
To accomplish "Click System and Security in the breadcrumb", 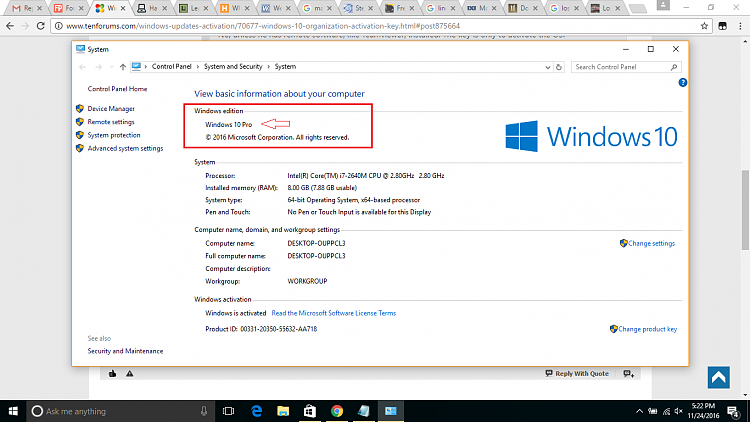I will coord(233,67).
